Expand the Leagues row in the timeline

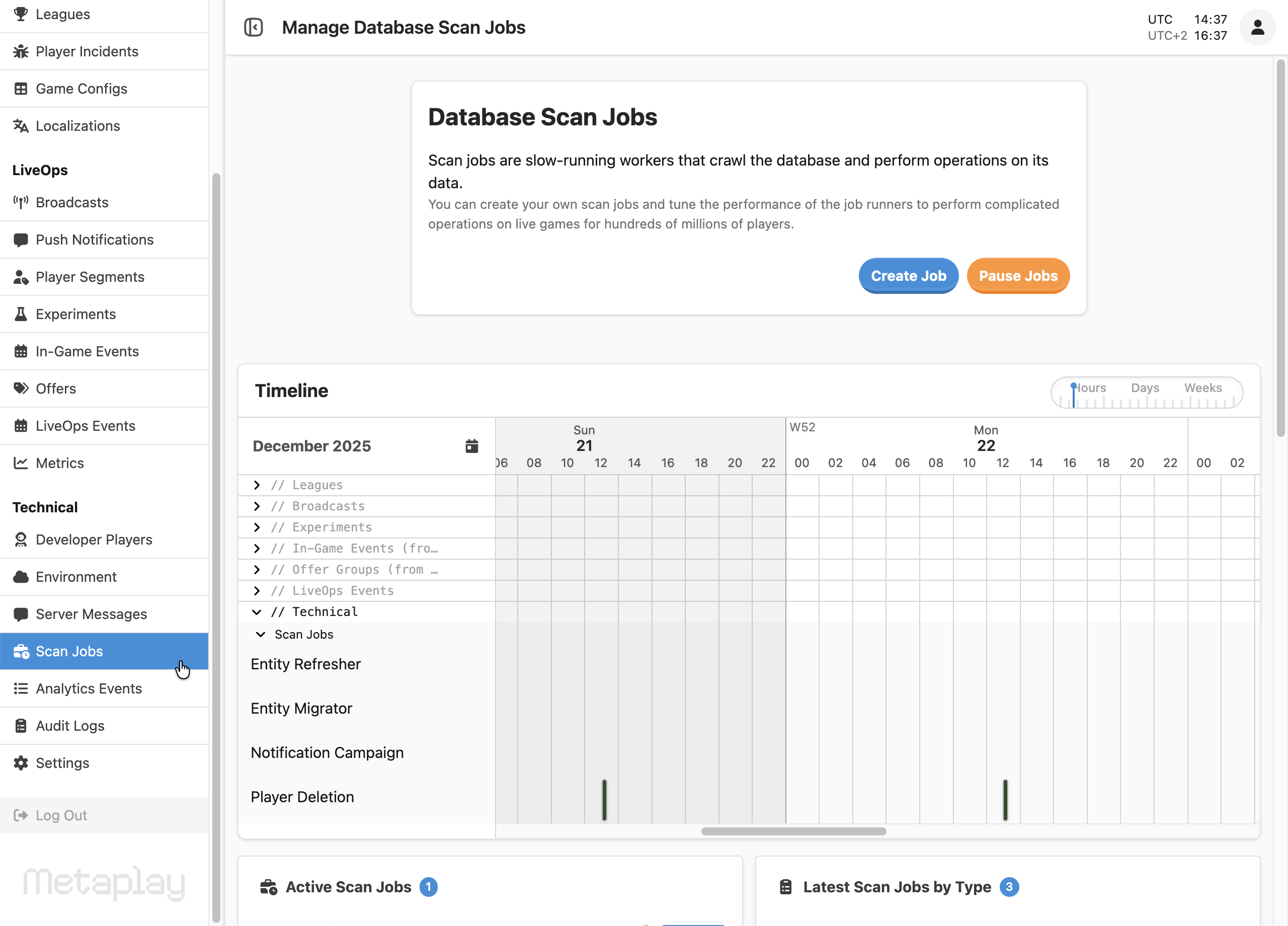pyautogui.click(x=257, y=485)
